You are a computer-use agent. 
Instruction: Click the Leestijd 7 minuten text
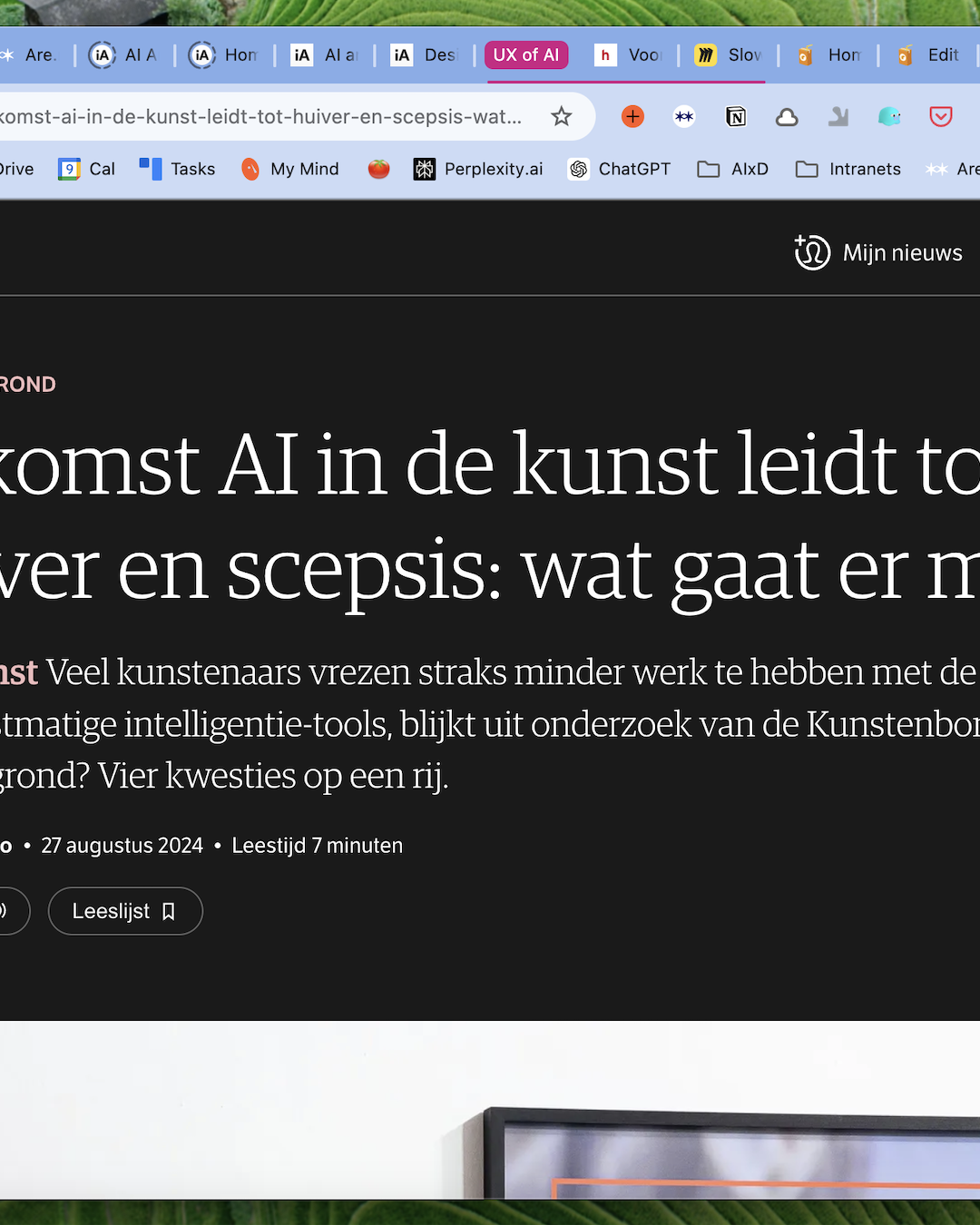coord(317,846)
